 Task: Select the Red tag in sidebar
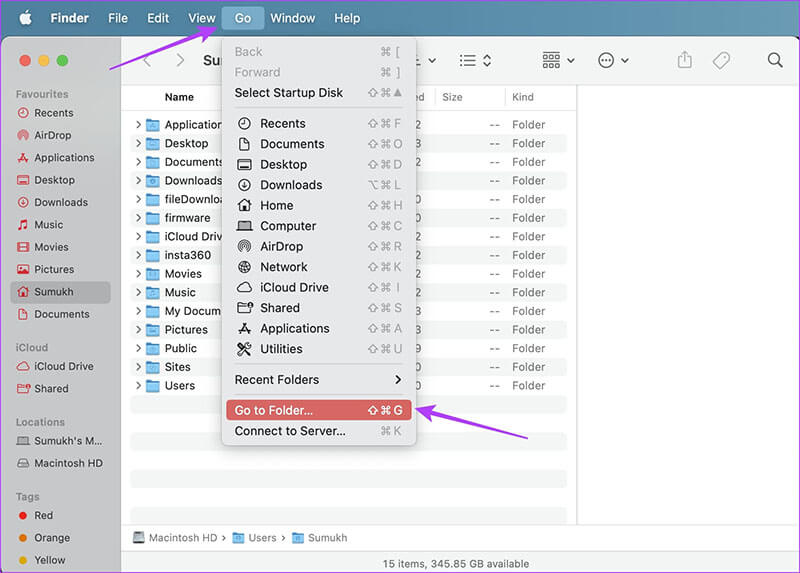point(36,515)
